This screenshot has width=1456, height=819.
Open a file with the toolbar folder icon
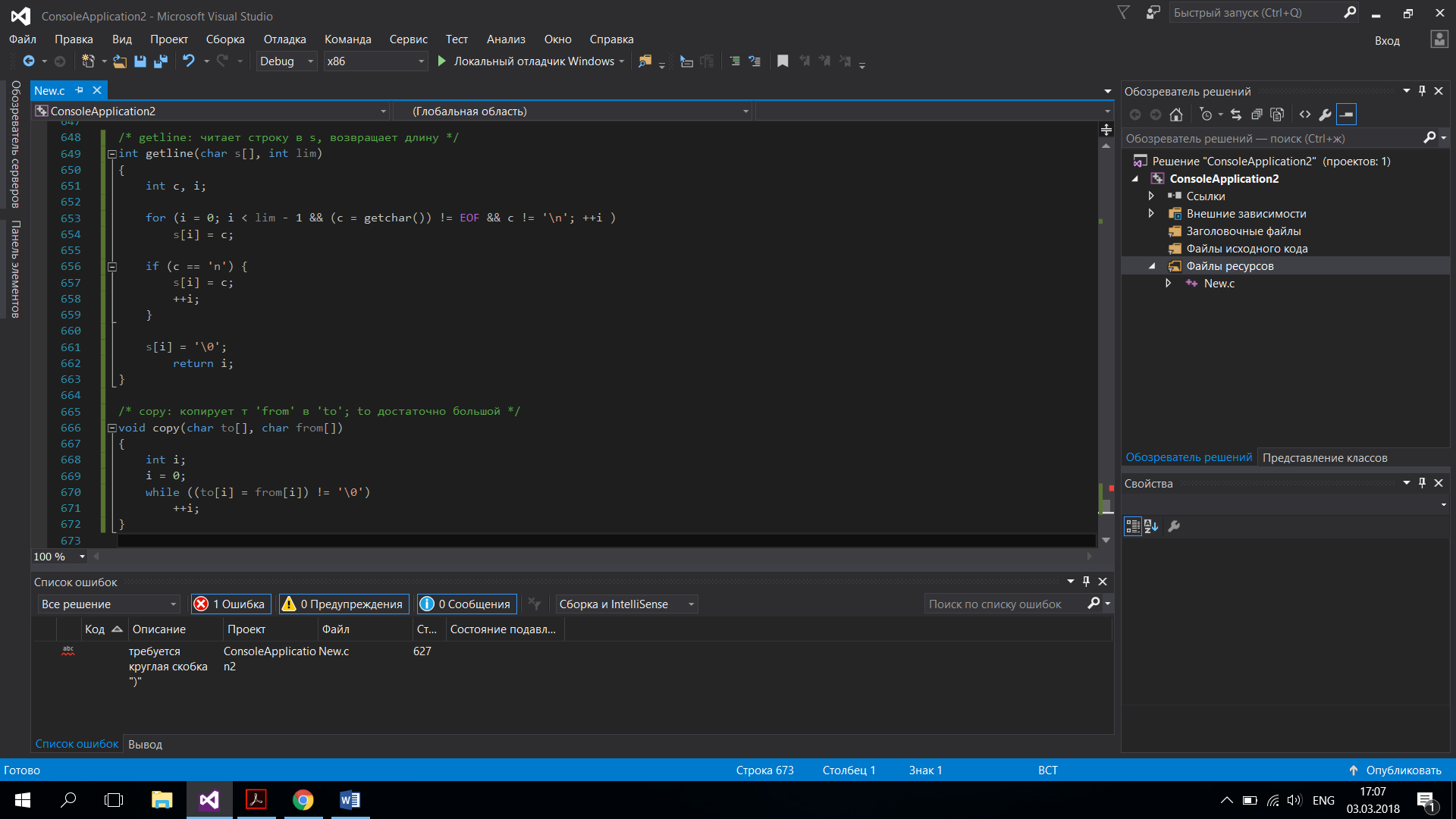pos(120,61)
